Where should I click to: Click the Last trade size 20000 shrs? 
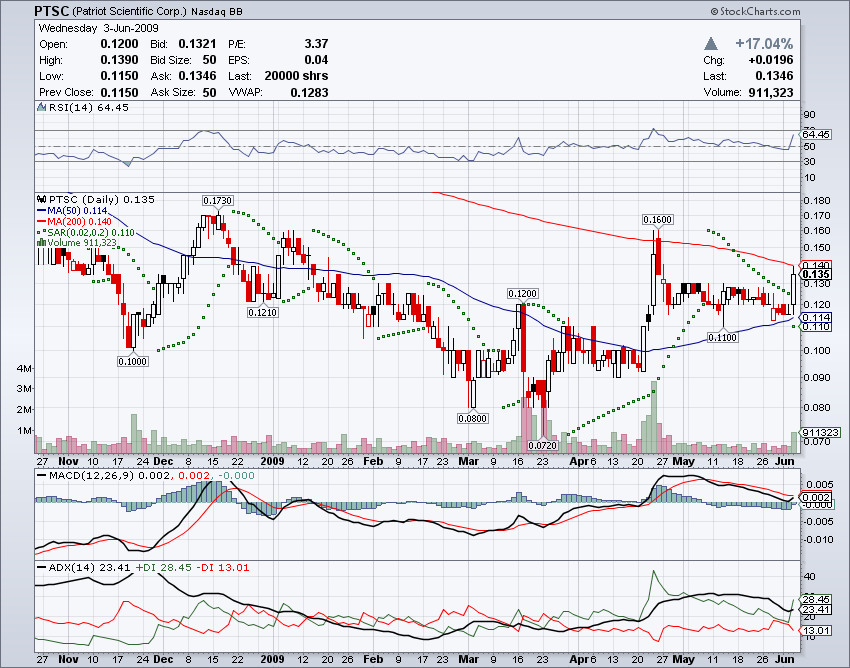coord(296,76)
